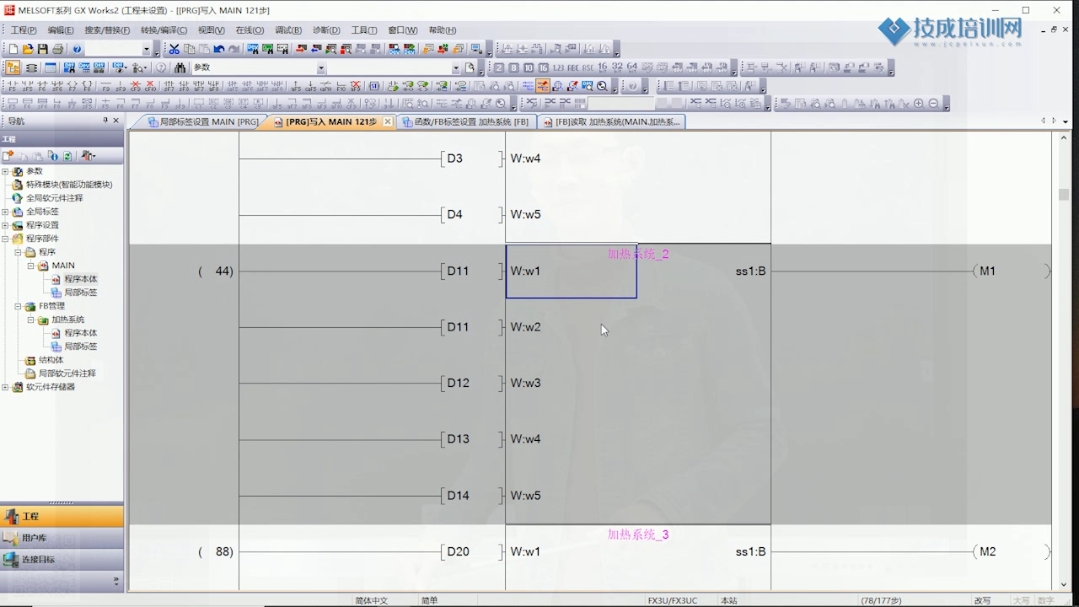
Task: Open the 连接目标 navigation pane button
Action: 62,560
